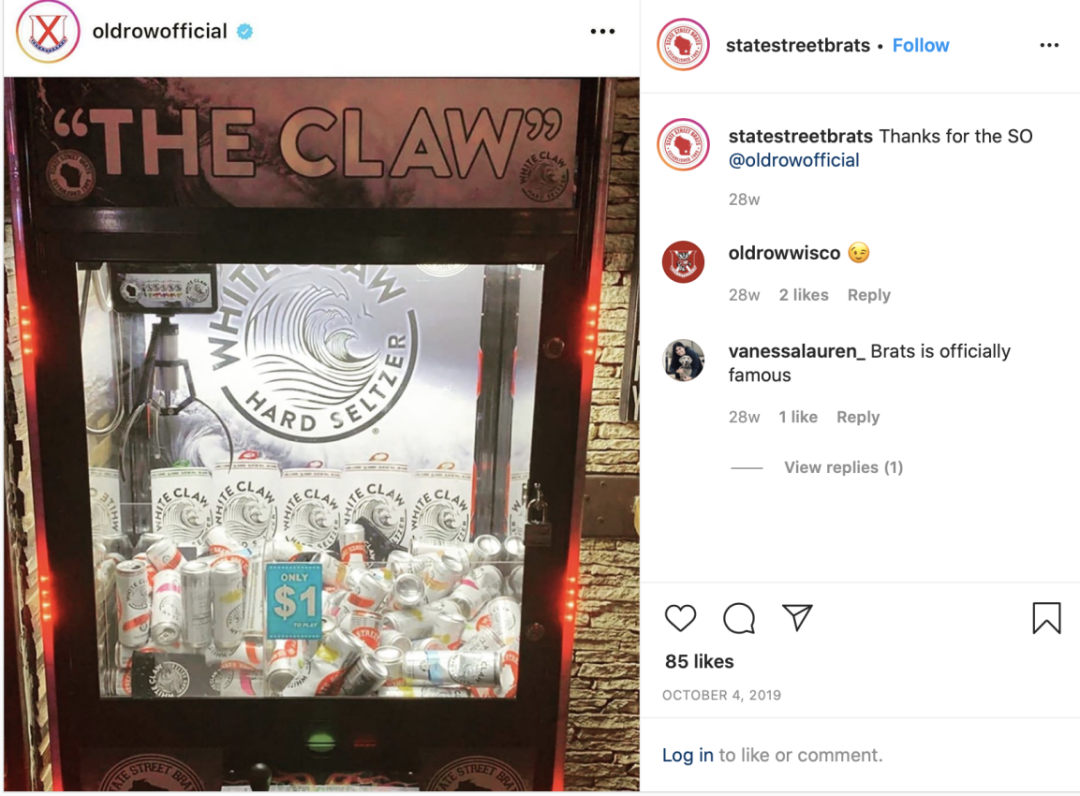View the 85 likes list
Viewport: 1080px width, 796px height.
click(699, 662)
